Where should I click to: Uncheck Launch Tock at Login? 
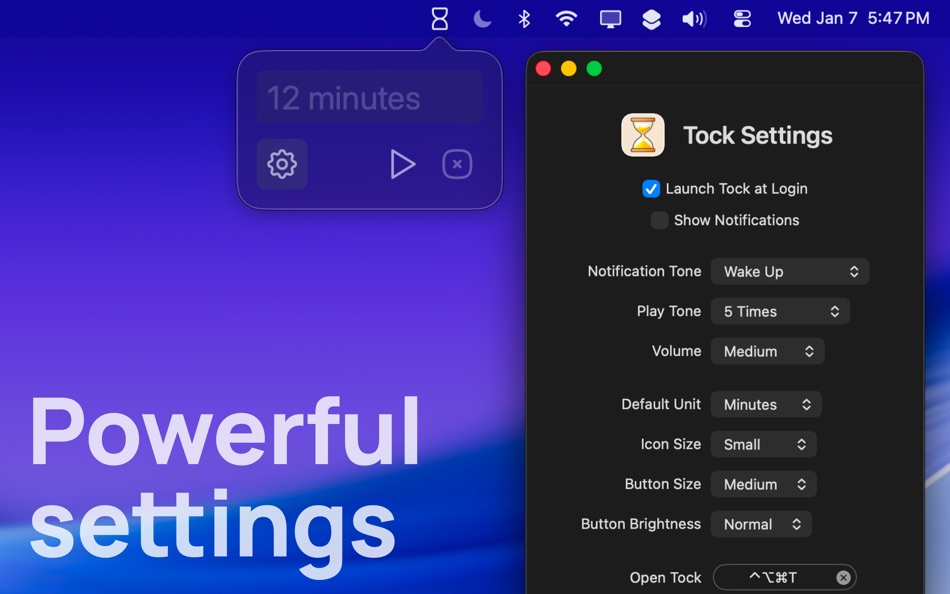point(651,188)
